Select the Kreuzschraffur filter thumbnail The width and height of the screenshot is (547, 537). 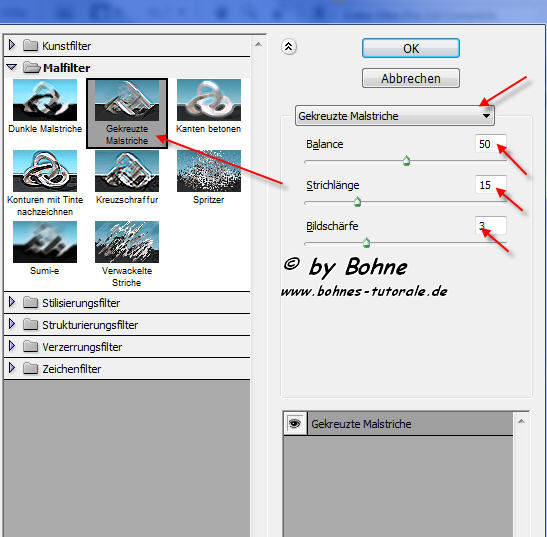point(127,171)
